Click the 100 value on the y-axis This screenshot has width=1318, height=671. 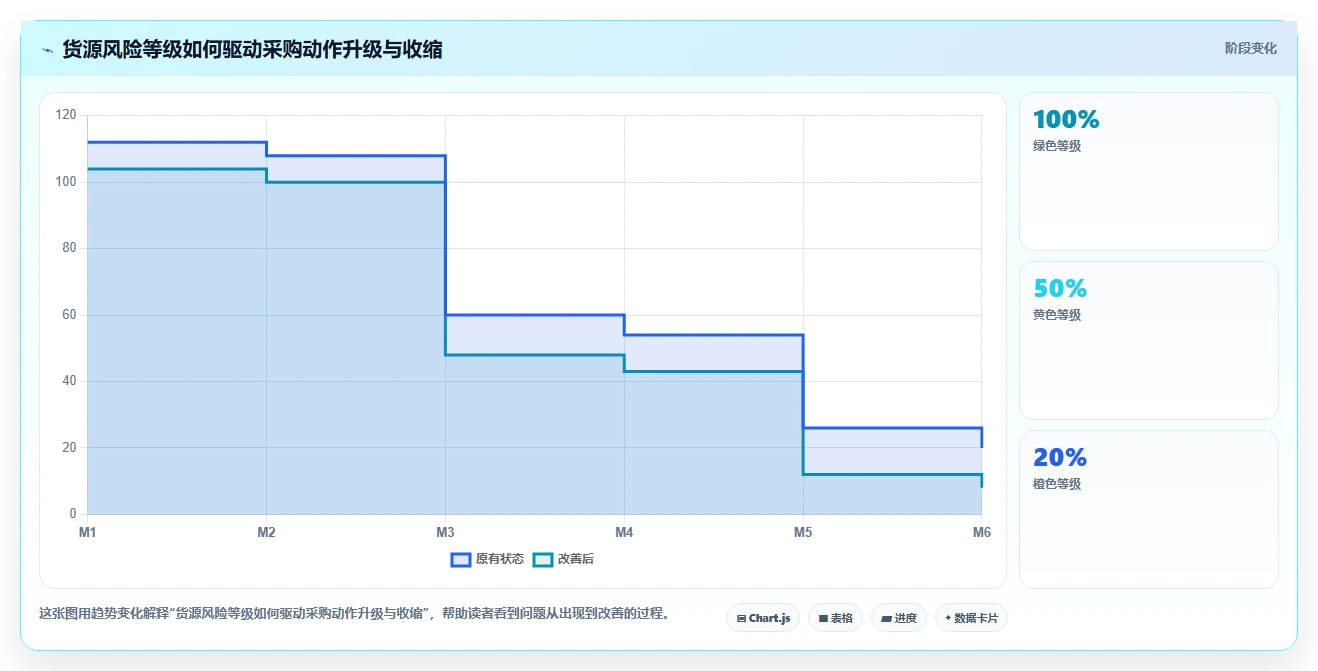pos(66,182)
